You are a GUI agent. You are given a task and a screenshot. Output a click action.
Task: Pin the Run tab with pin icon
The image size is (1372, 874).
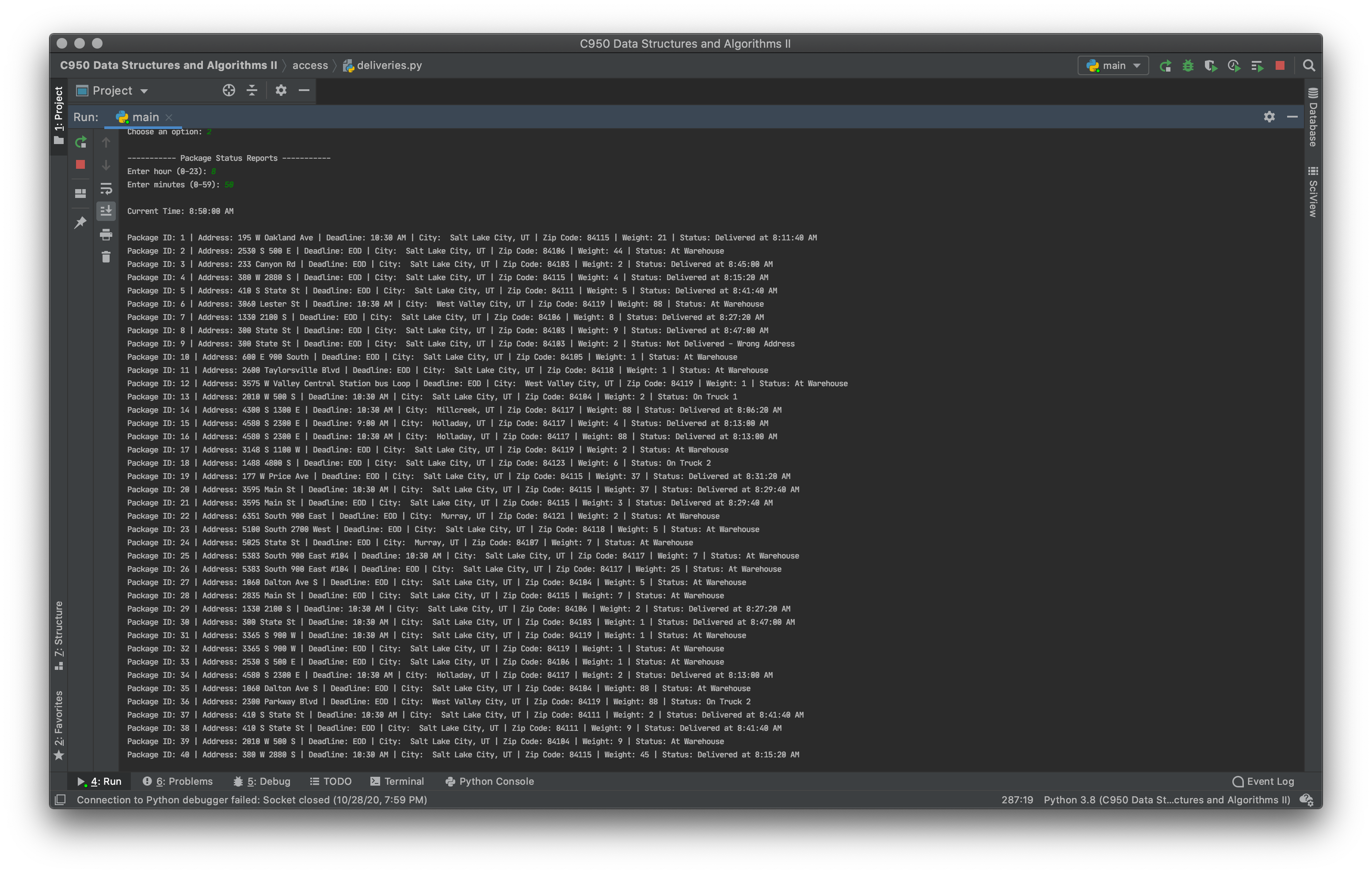(80, 222)
